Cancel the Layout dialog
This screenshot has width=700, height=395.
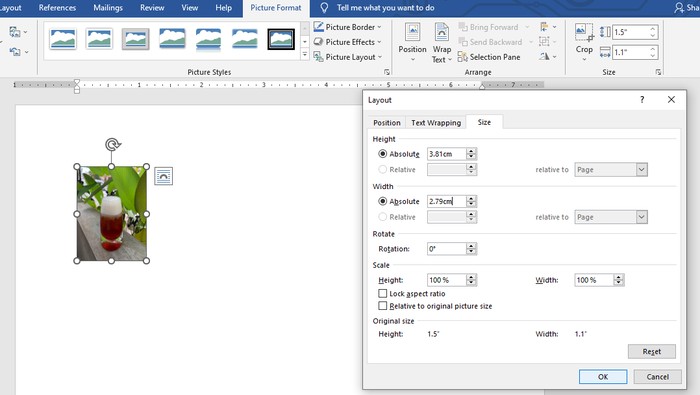tap(657, 377)
